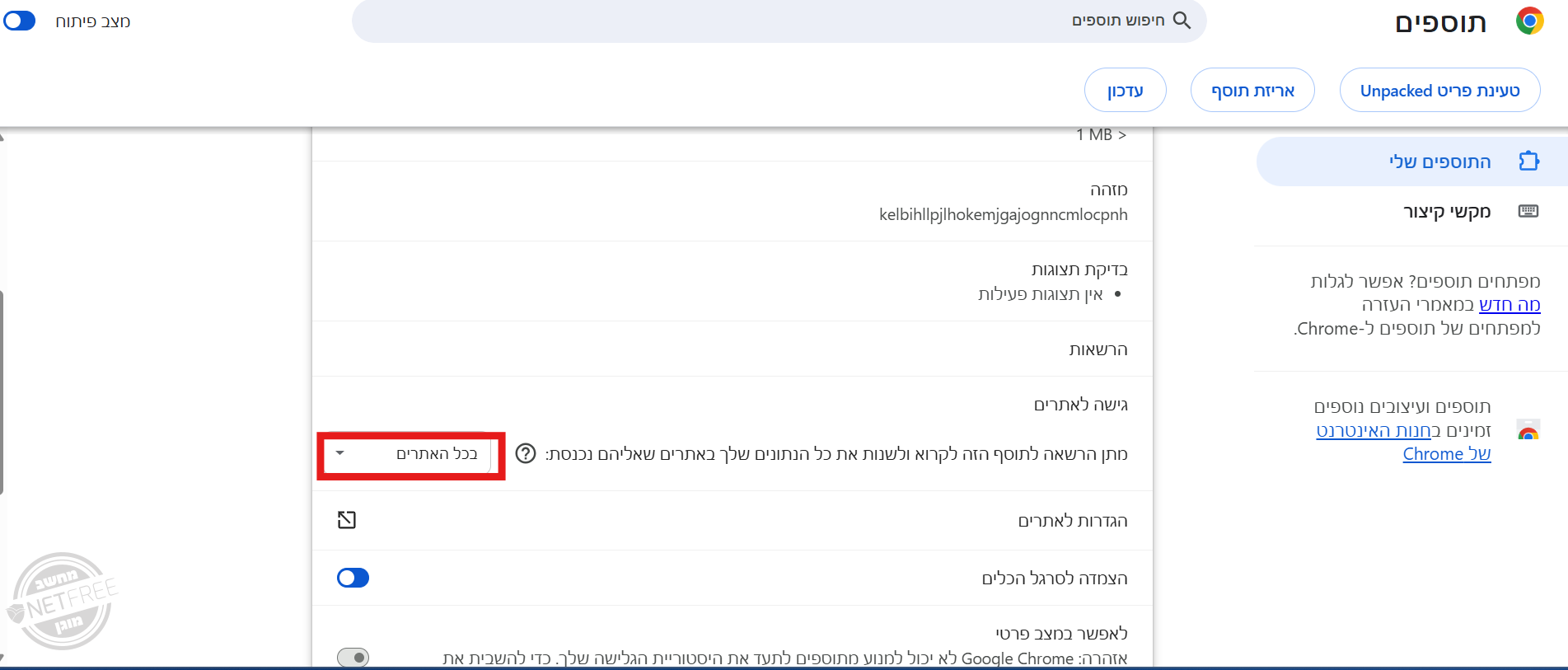Expand the 1 MB size arrow
This screenshot has width=1568, height=670.
click(1122, 135)
